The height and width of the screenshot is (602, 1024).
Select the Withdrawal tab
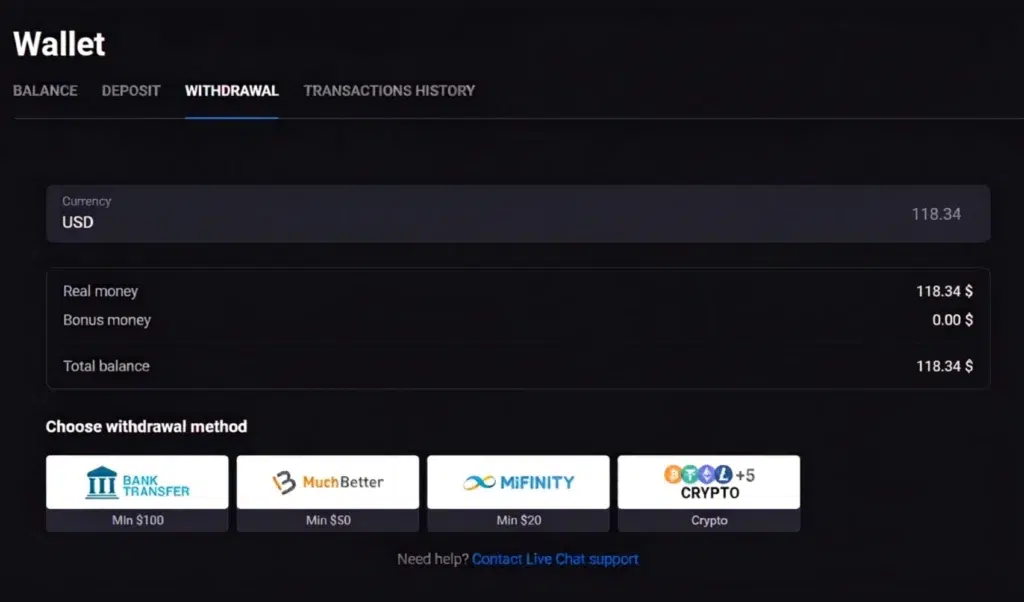tap(232, 90)
